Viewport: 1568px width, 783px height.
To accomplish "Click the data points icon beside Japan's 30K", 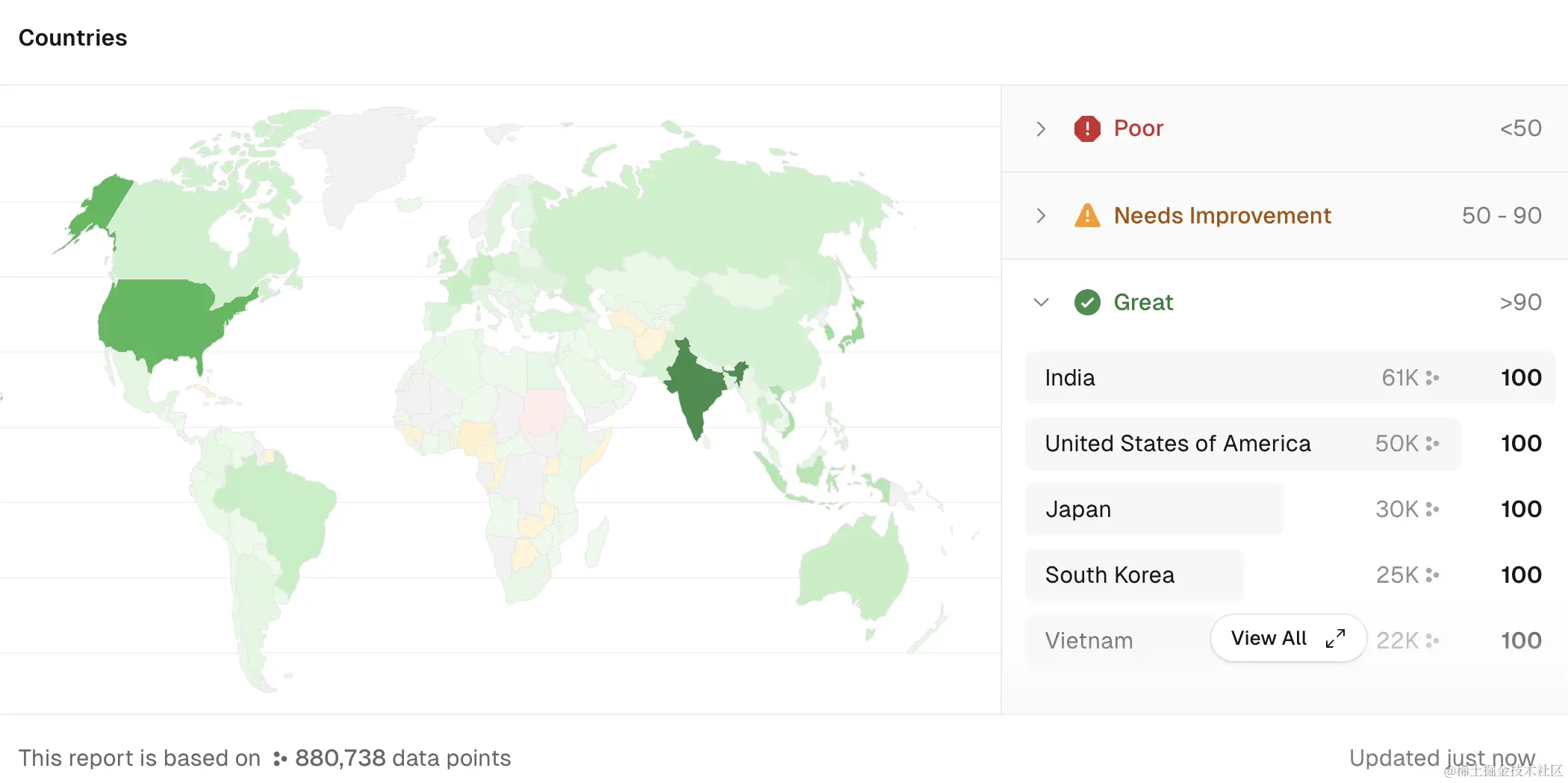I will click(x=1433, y=509).
